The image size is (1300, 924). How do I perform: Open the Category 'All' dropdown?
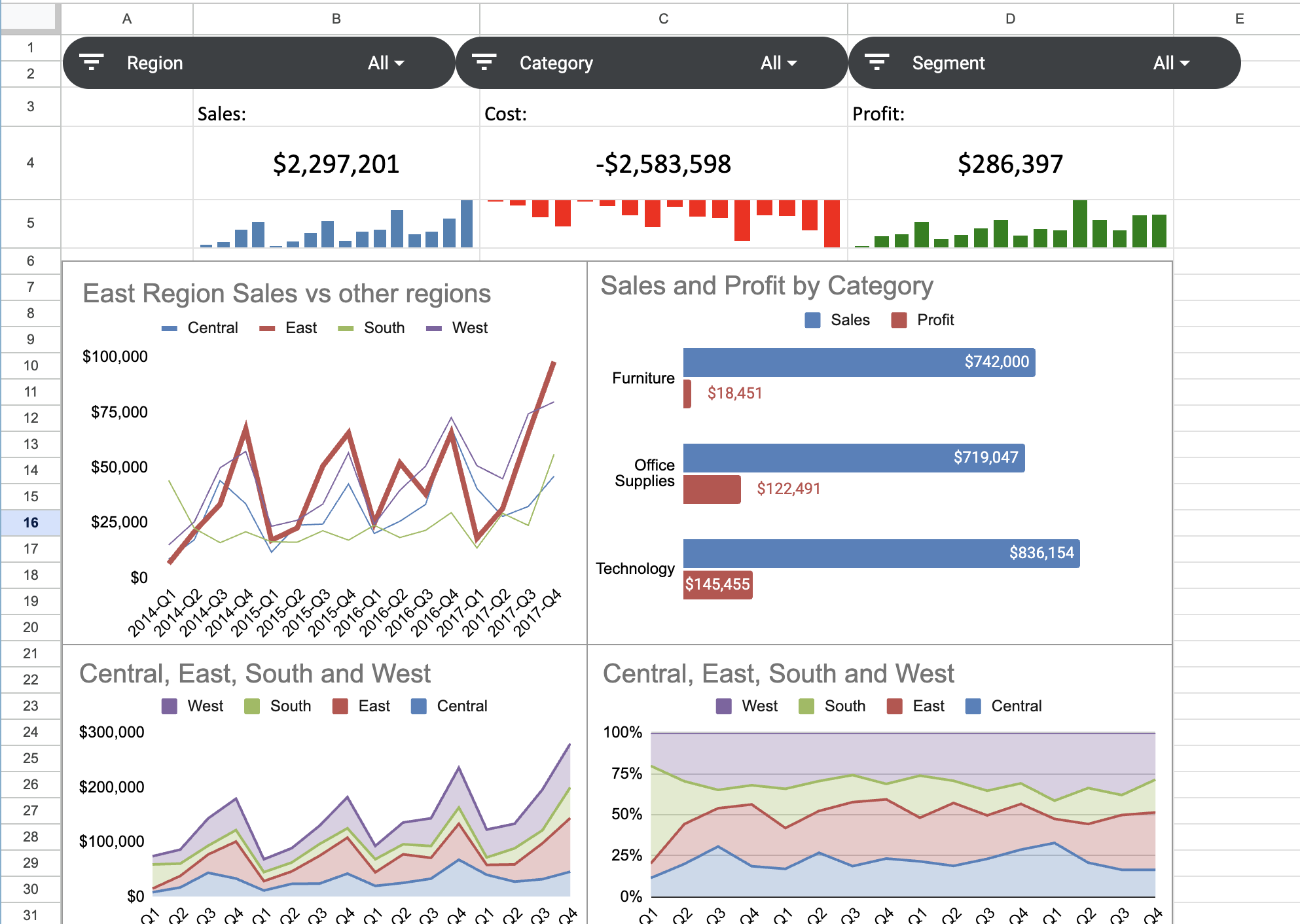(x=778, y=63)
